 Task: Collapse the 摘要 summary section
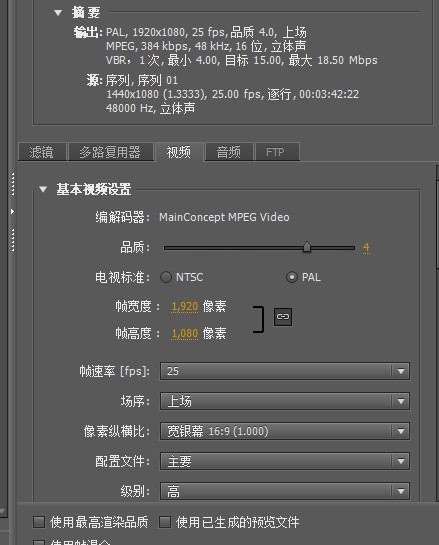pos(58,13)
